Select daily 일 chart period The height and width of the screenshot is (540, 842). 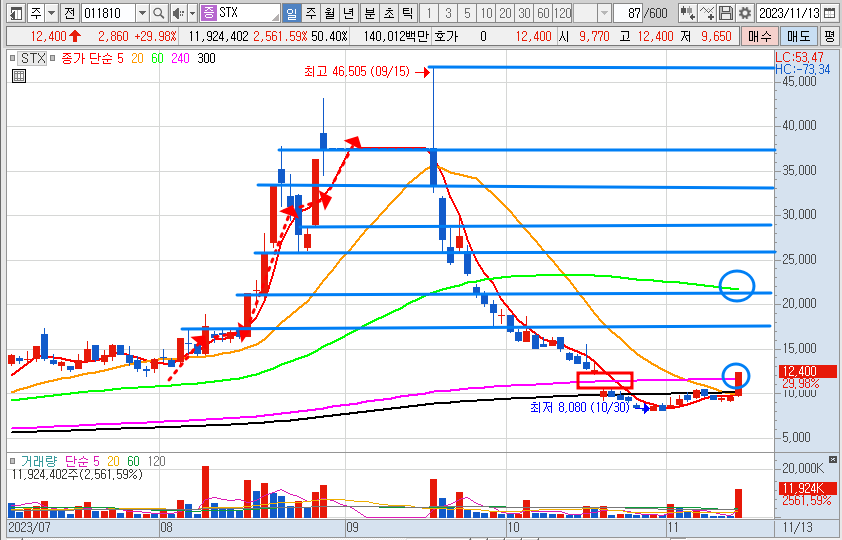click(x=291, y=13)
